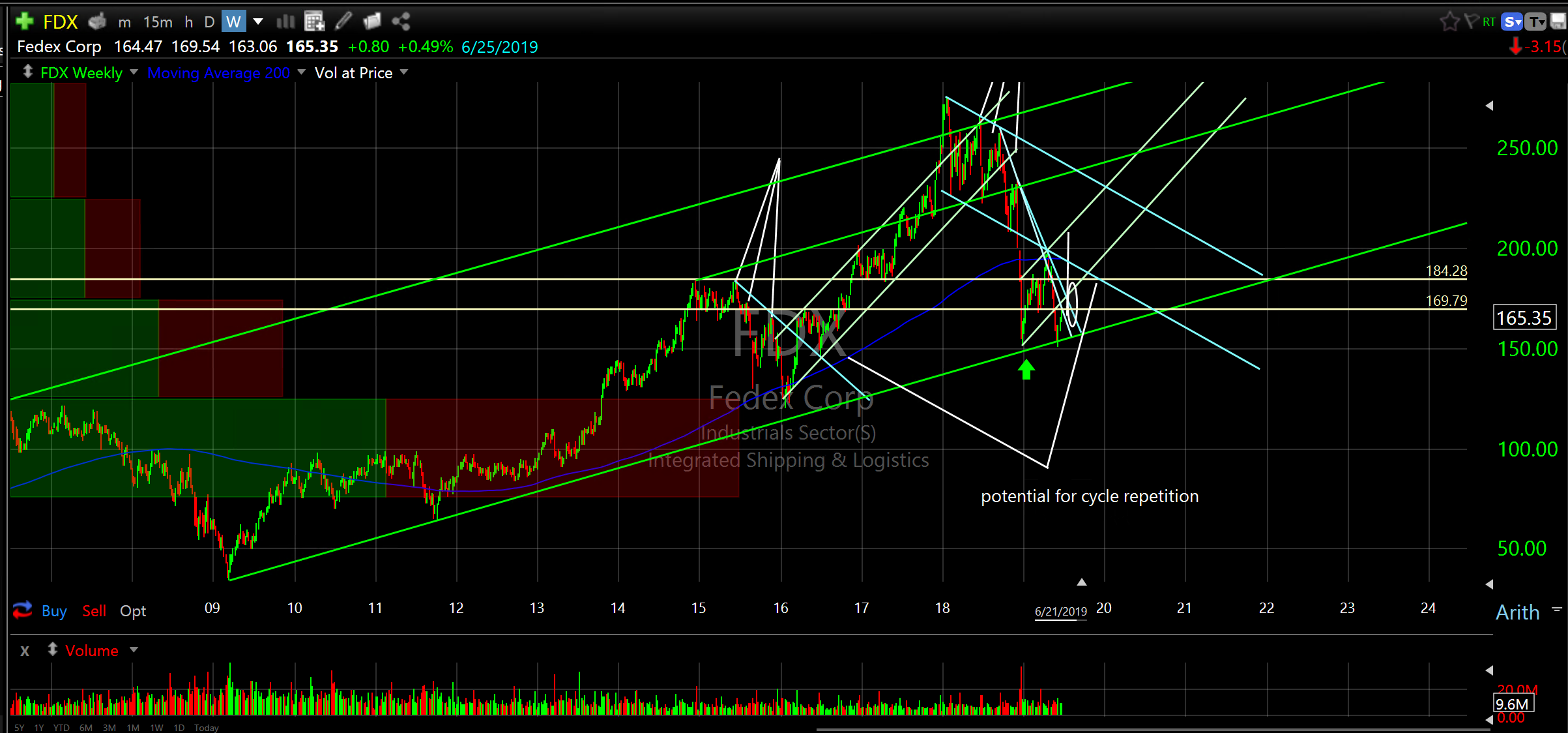The image size is (1568, 733).
Task: Click the Buy button
Action: coord(54,611)
